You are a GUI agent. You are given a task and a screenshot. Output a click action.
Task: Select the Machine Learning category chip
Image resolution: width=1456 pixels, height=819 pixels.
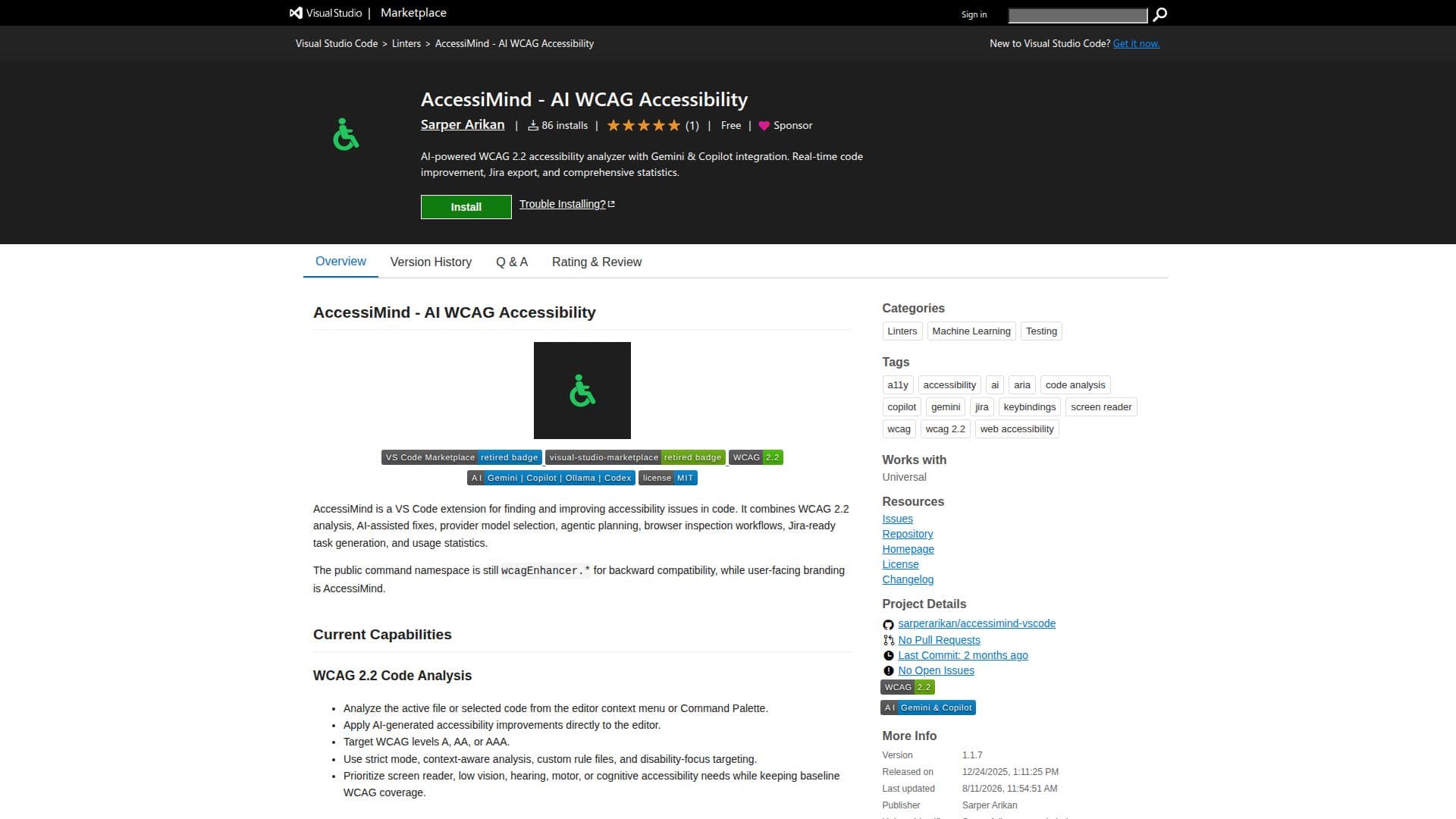click(971, 331)
